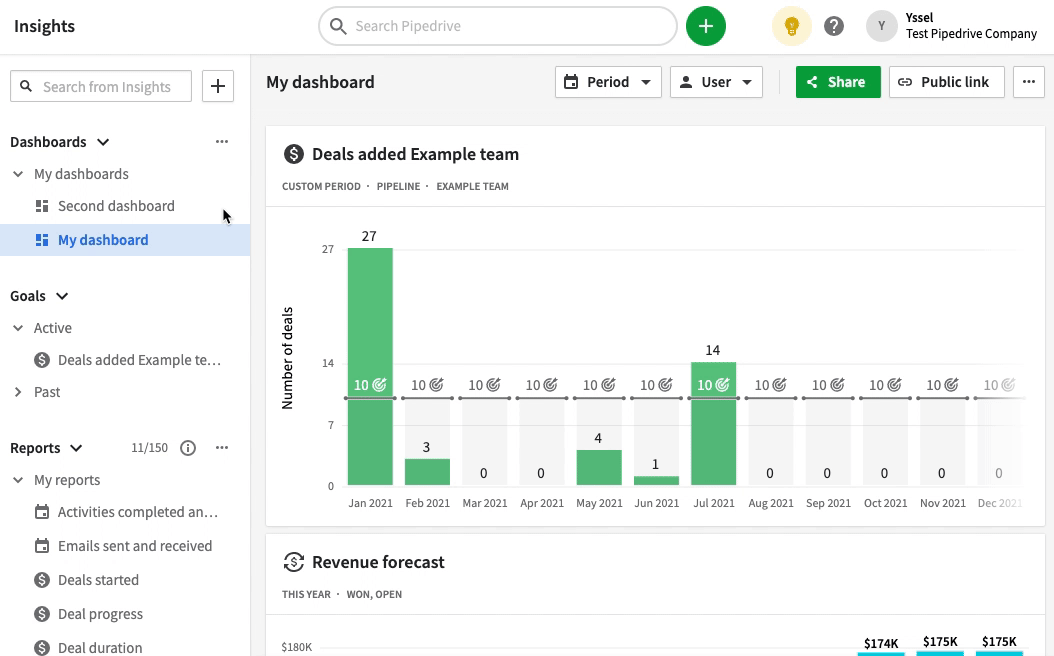Open the Deal progress report
This screenshot has width=1054, height=656.
[100, 614]
